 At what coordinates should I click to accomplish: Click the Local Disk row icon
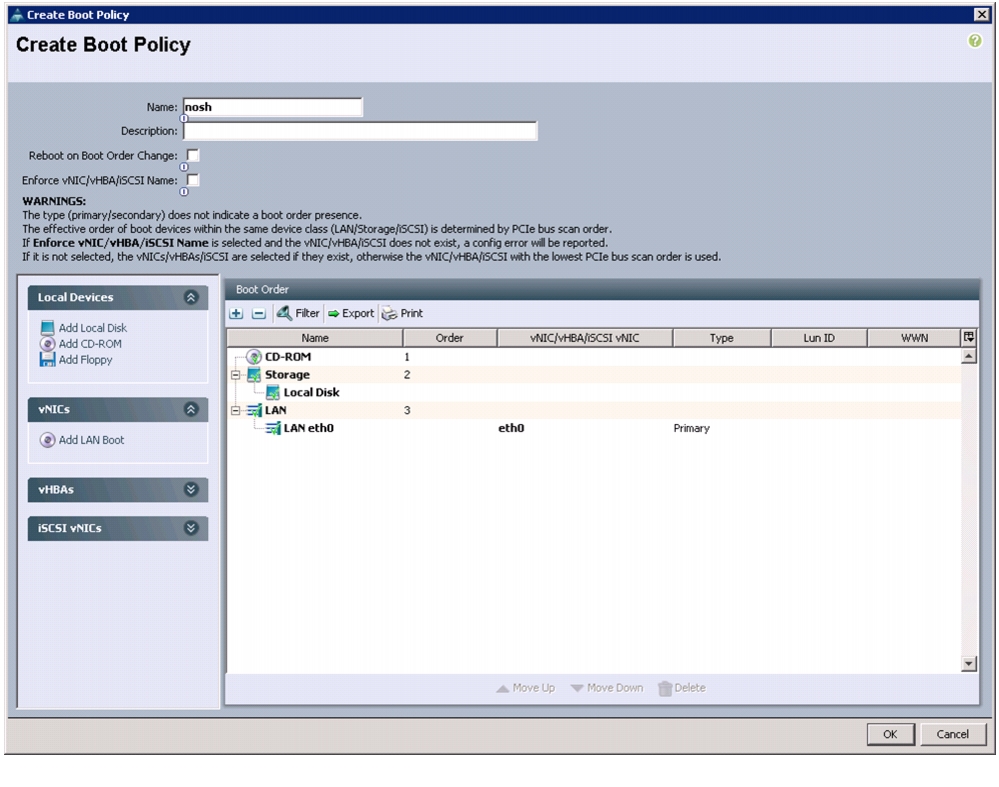[x=273, y=393]
